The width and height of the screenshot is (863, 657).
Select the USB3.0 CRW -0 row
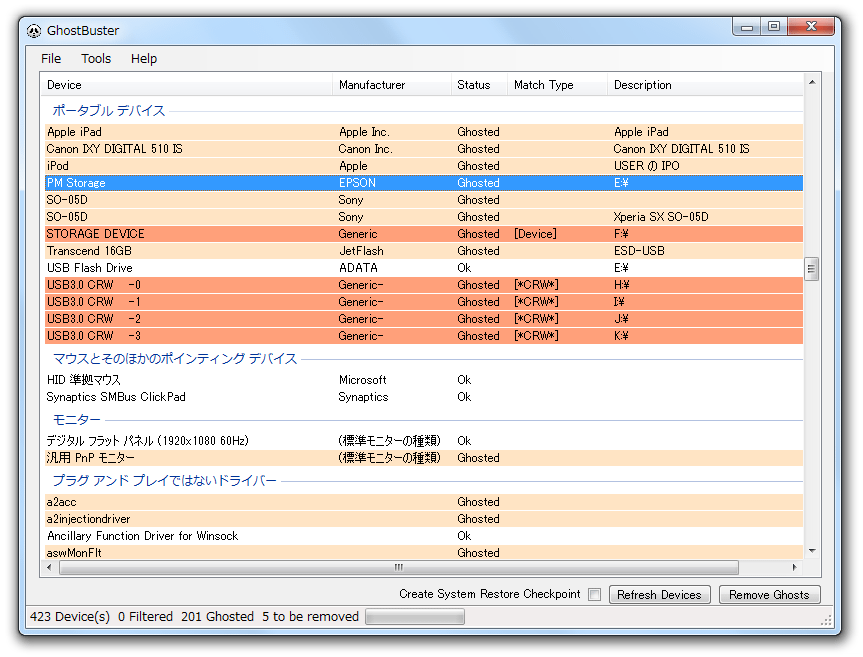point(423,285)
